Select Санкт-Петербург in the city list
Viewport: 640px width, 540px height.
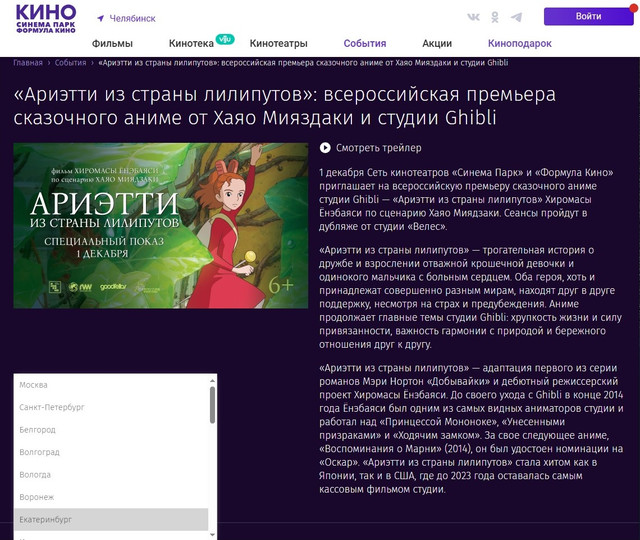111,407
